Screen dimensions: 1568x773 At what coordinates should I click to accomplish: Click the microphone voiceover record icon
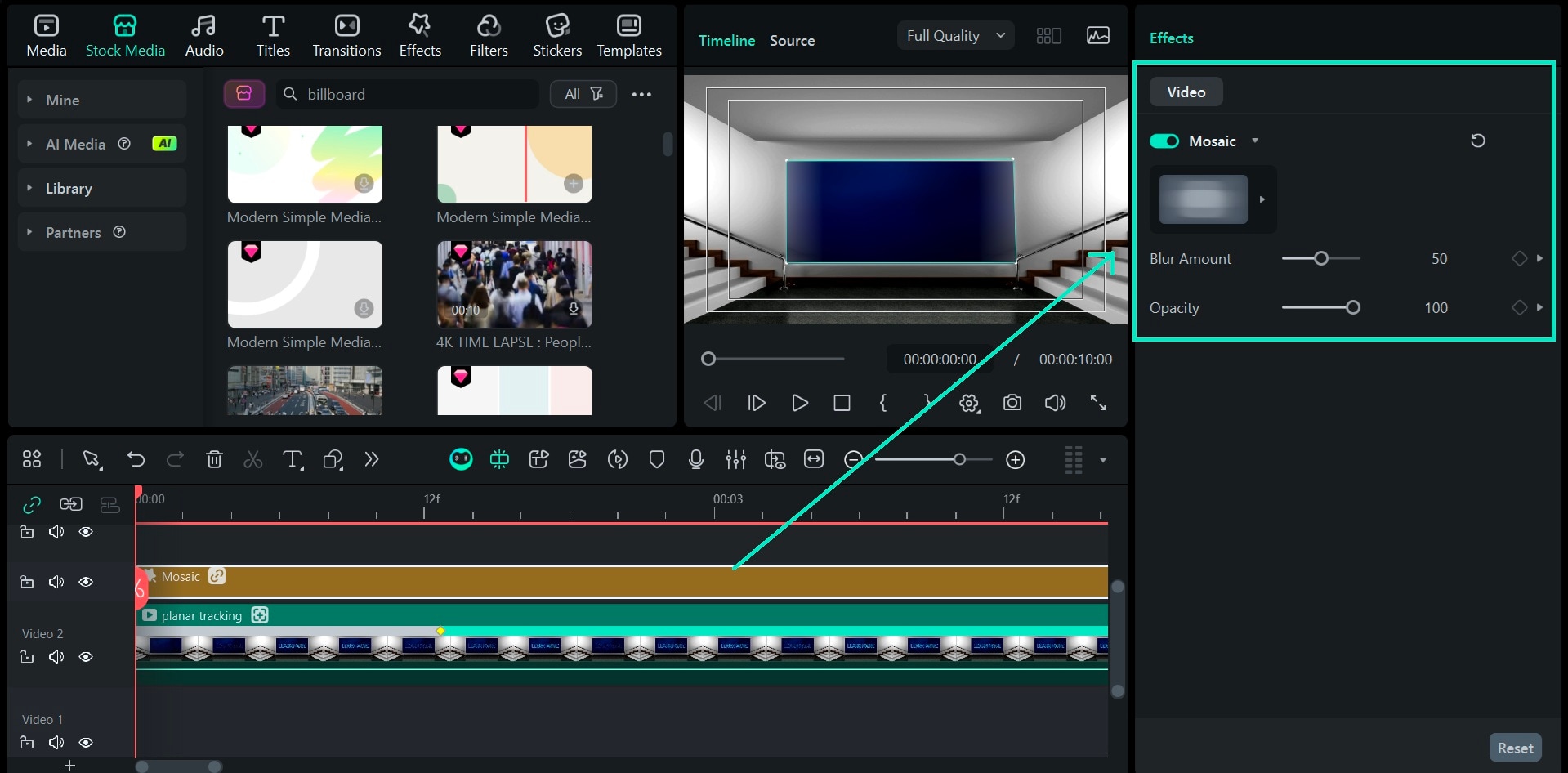pos(696,459)
